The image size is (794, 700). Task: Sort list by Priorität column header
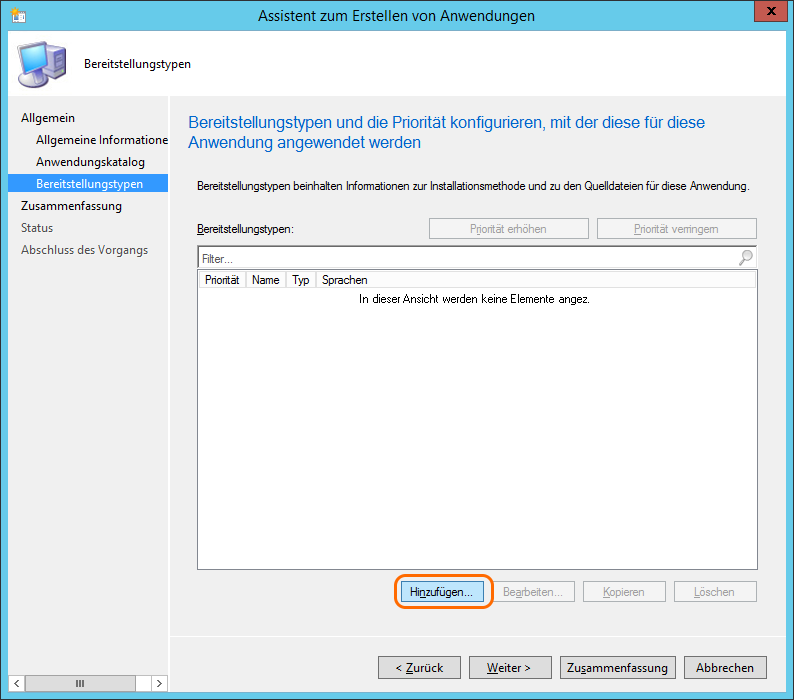(222, 280)
